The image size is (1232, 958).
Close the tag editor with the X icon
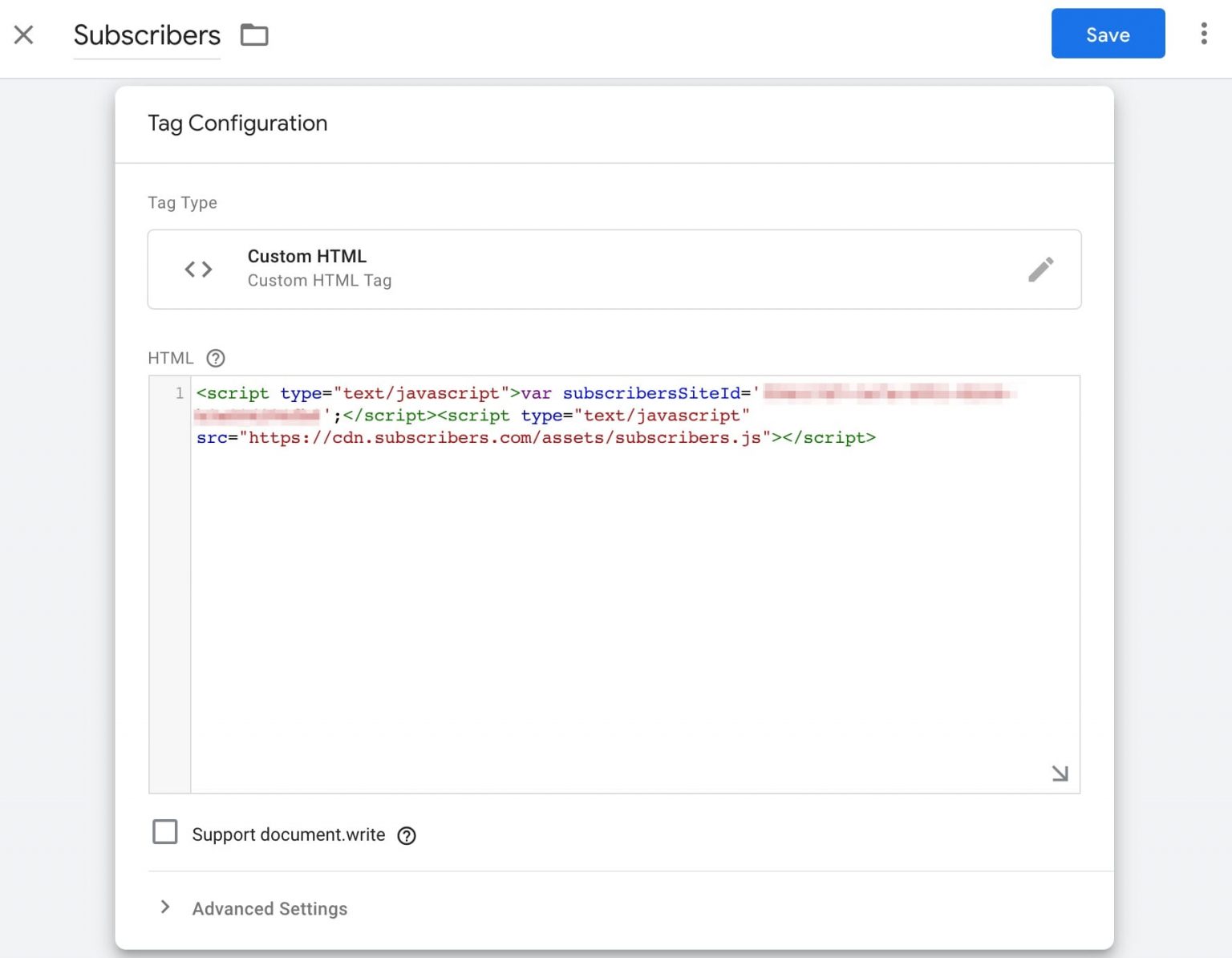(24, 35)
